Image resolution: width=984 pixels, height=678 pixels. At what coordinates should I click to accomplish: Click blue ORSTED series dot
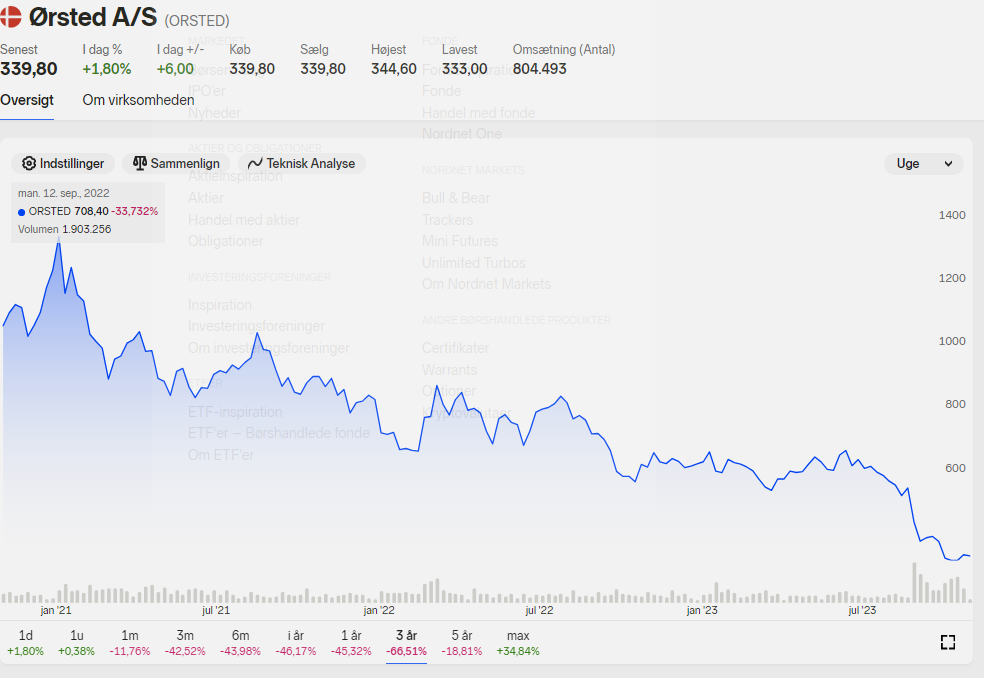click(x=22, y=212)
